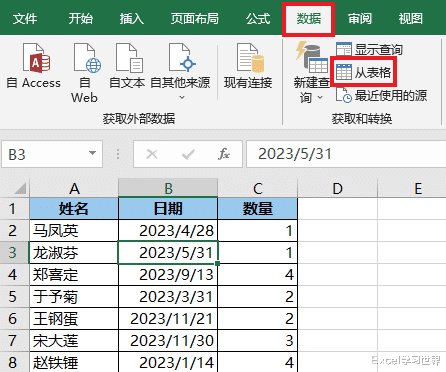The image size is (446, 372).
Task: Click date cell 2023/1/14
Action: pyautogui.click(x=168, y=362)
